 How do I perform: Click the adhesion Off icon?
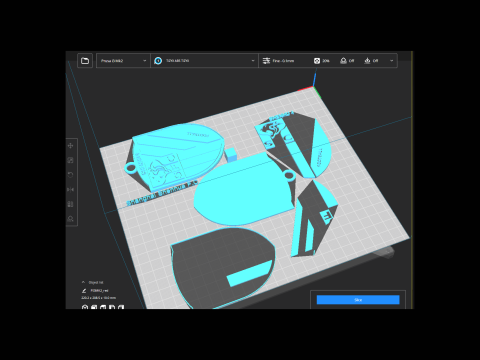point(367,61)
